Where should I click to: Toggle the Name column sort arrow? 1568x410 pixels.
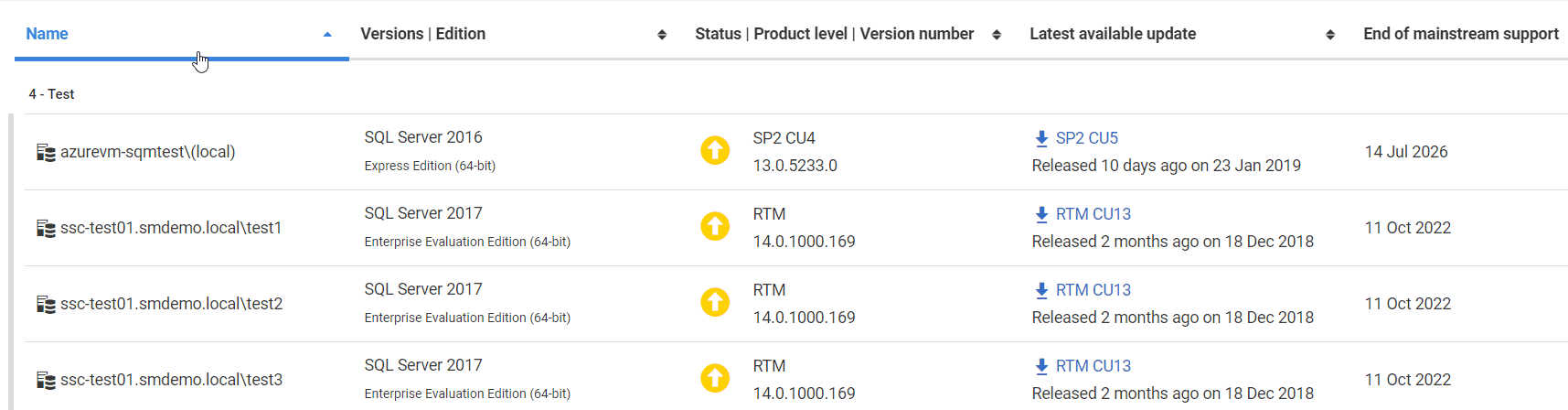(327, 35)
